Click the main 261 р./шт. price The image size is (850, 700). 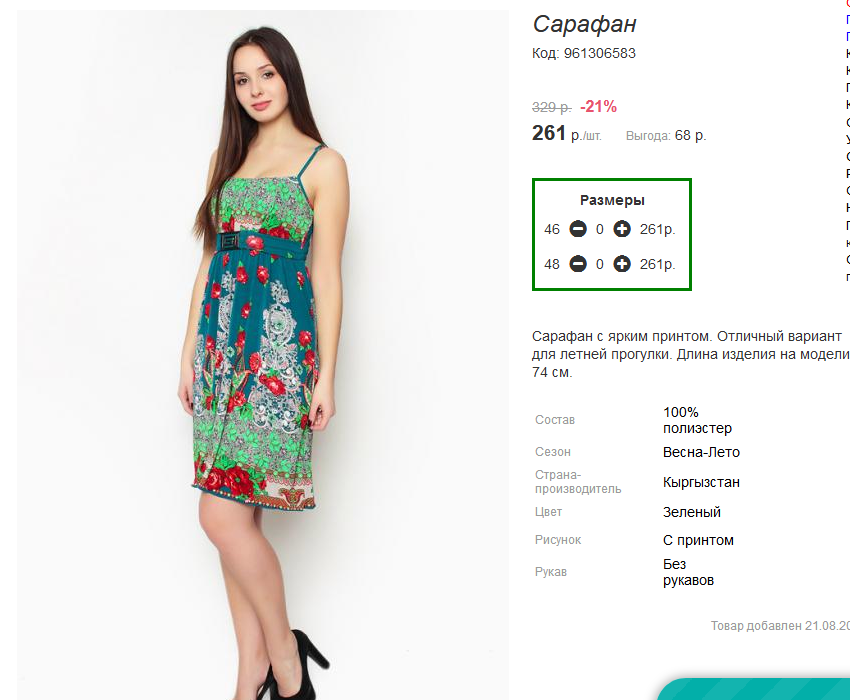click(x=566, y=133)
